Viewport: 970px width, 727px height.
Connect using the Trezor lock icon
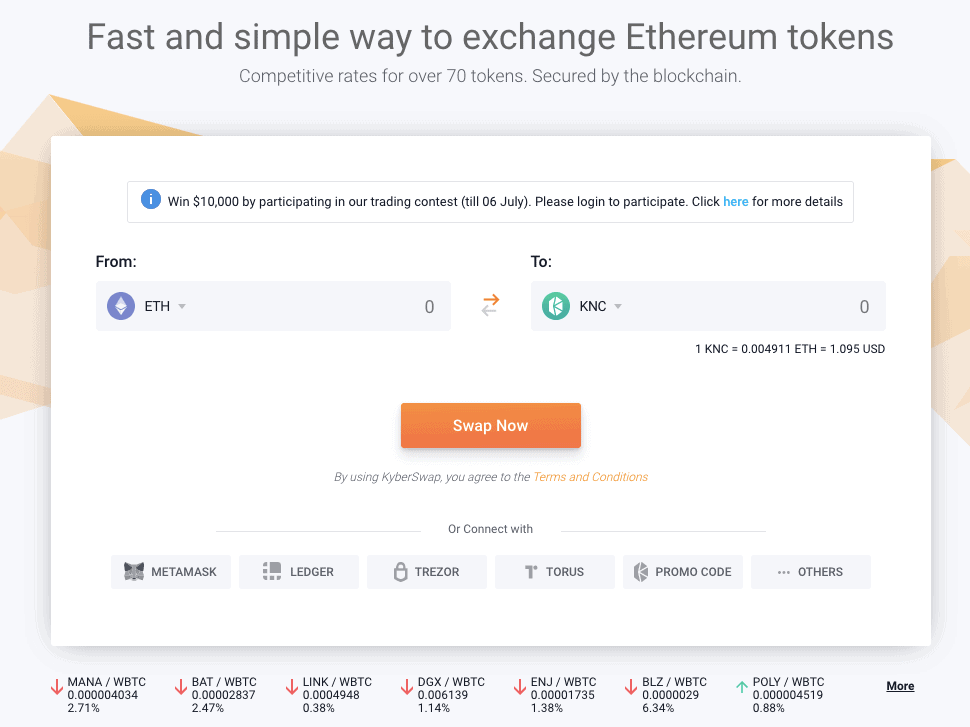[401, 572]
